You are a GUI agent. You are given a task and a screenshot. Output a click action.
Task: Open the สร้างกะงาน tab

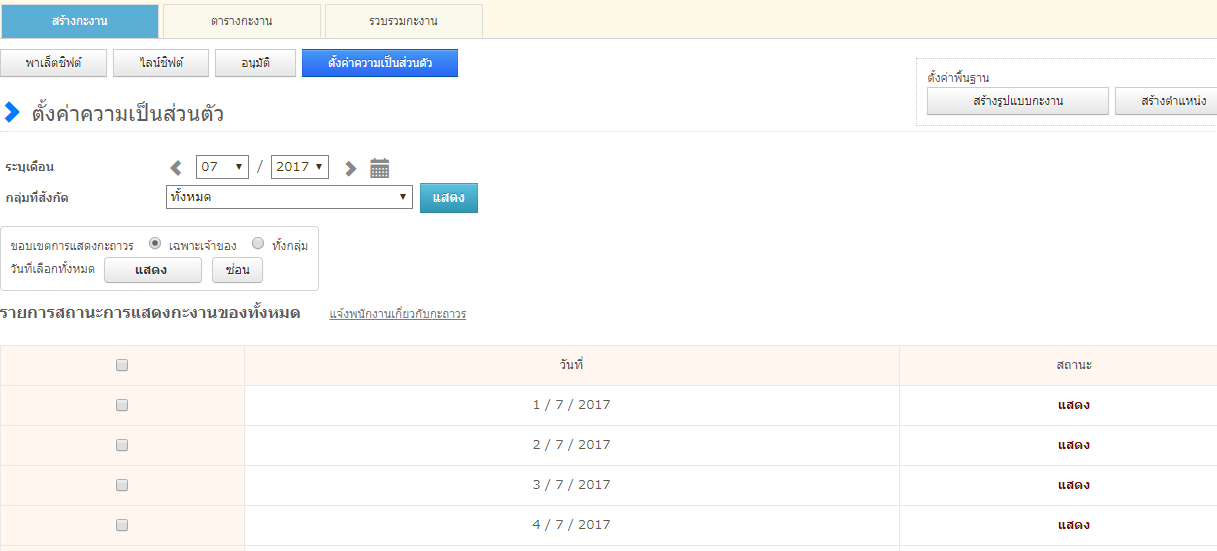[x=80, y=21]
